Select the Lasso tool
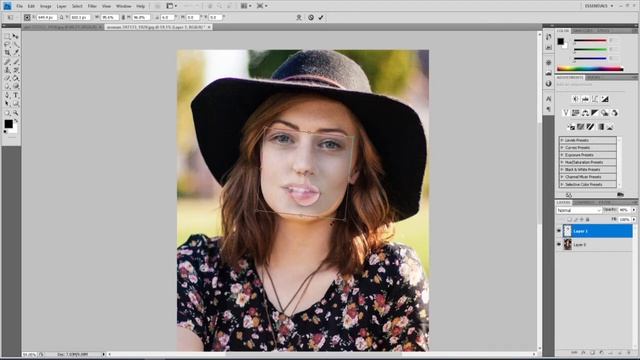The width and height of the screenshot is (640, 360). tap(7, 44)
